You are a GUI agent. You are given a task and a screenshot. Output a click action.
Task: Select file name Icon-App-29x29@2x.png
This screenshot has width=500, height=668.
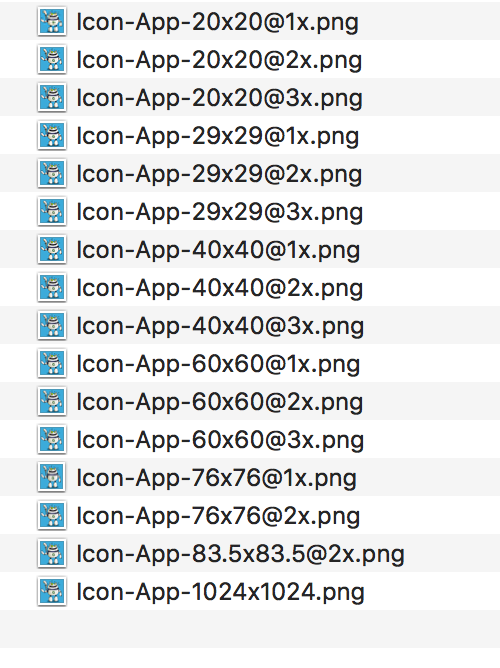[x=219, y=174]
